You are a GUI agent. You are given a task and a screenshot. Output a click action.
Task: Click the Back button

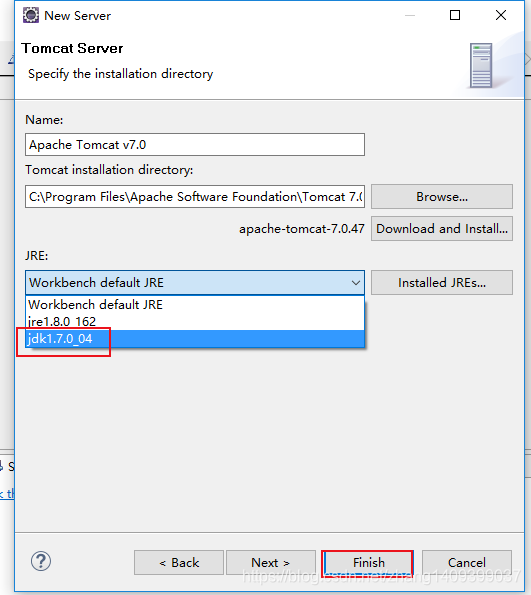coord(179,562)
